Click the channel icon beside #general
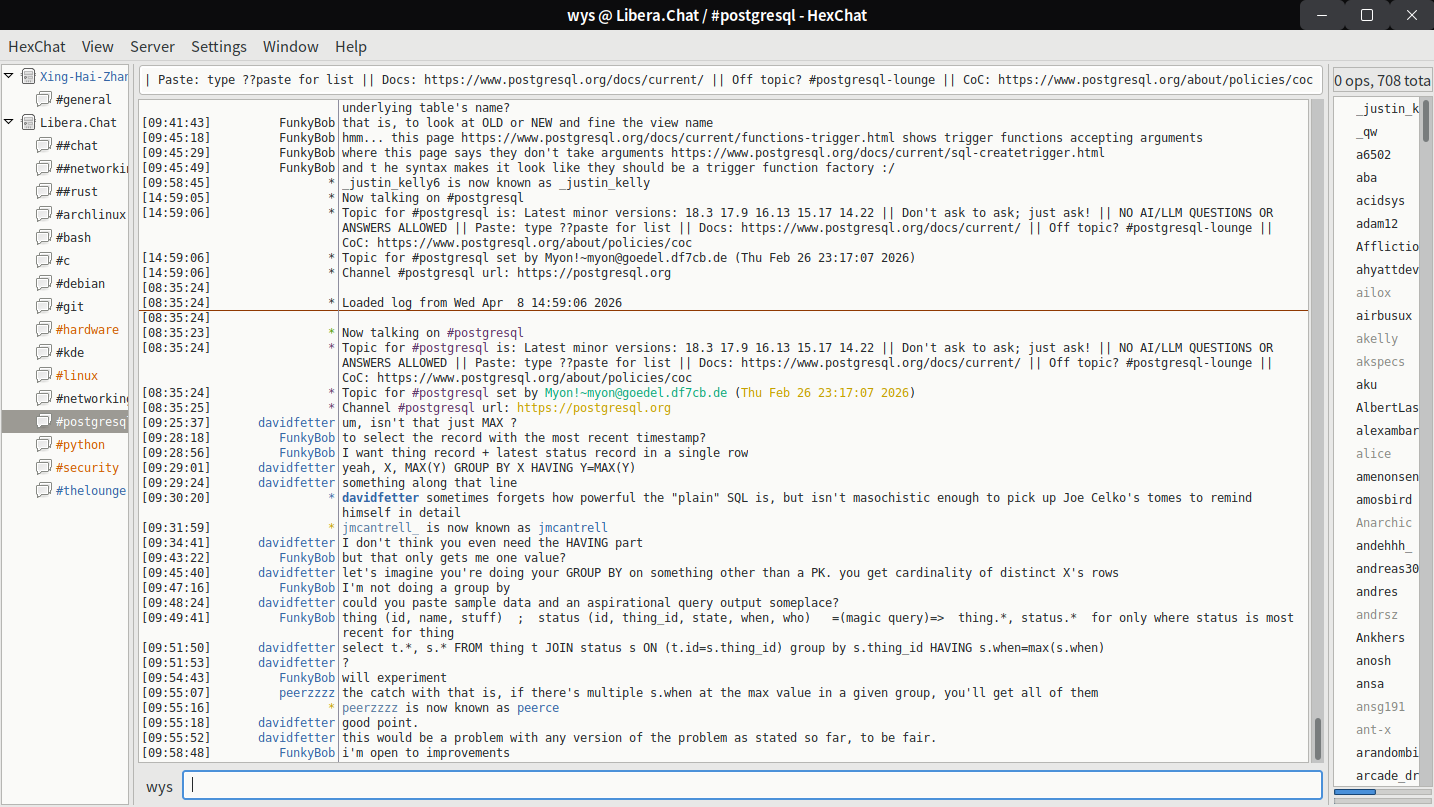1434x807 pixels. click(43, 99)
